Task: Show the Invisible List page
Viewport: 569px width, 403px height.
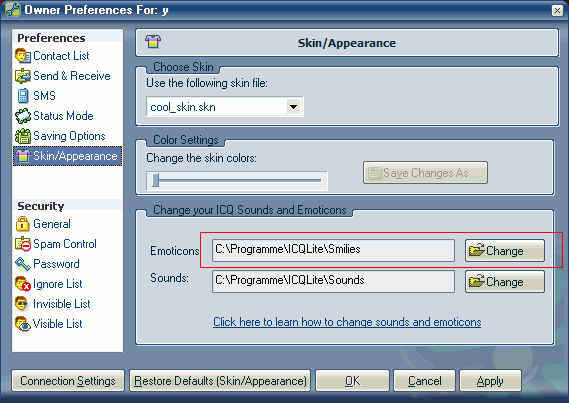Action: [x=62, y=304]
